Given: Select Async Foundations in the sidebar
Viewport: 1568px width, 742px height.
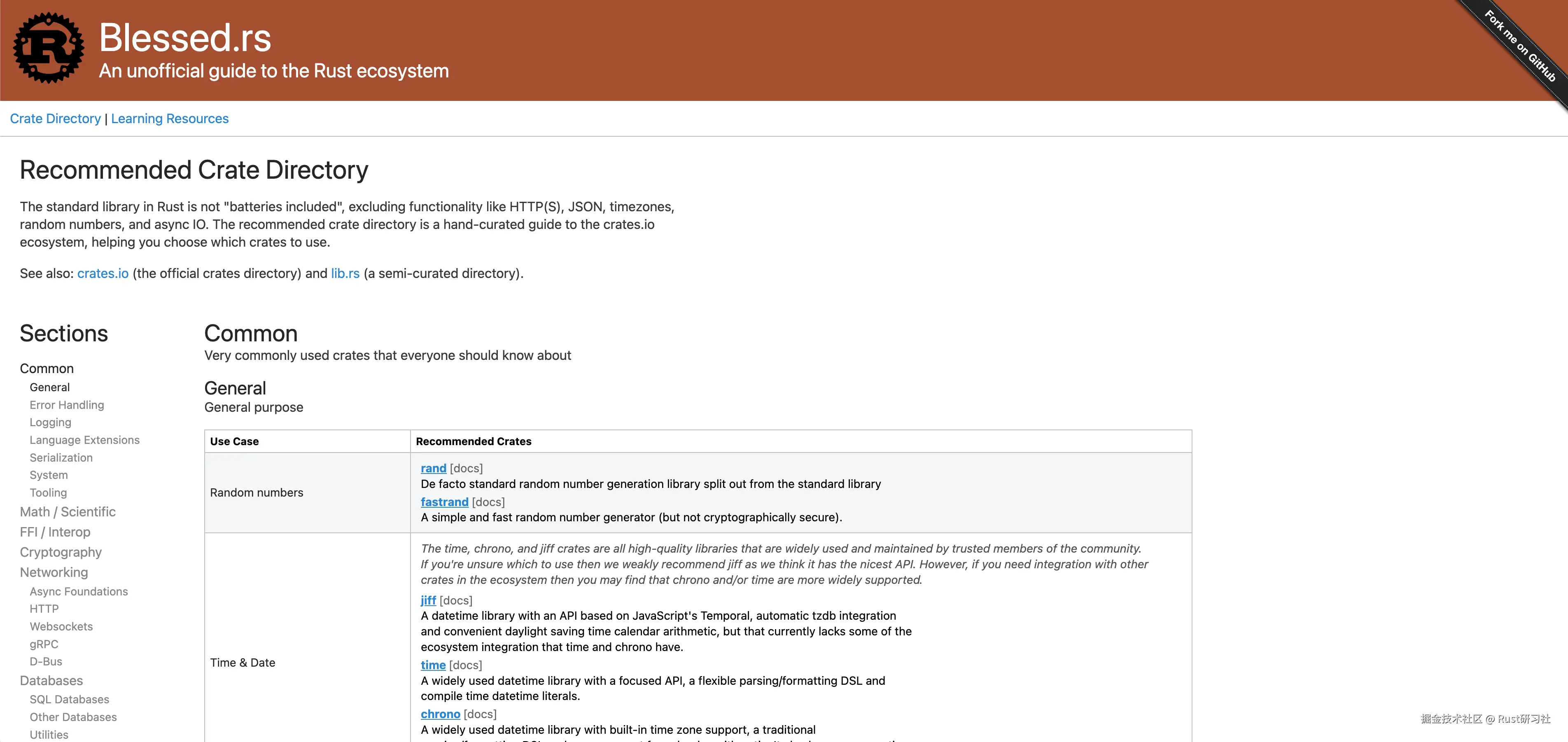Looking at the screenshot, I should 79,592.
